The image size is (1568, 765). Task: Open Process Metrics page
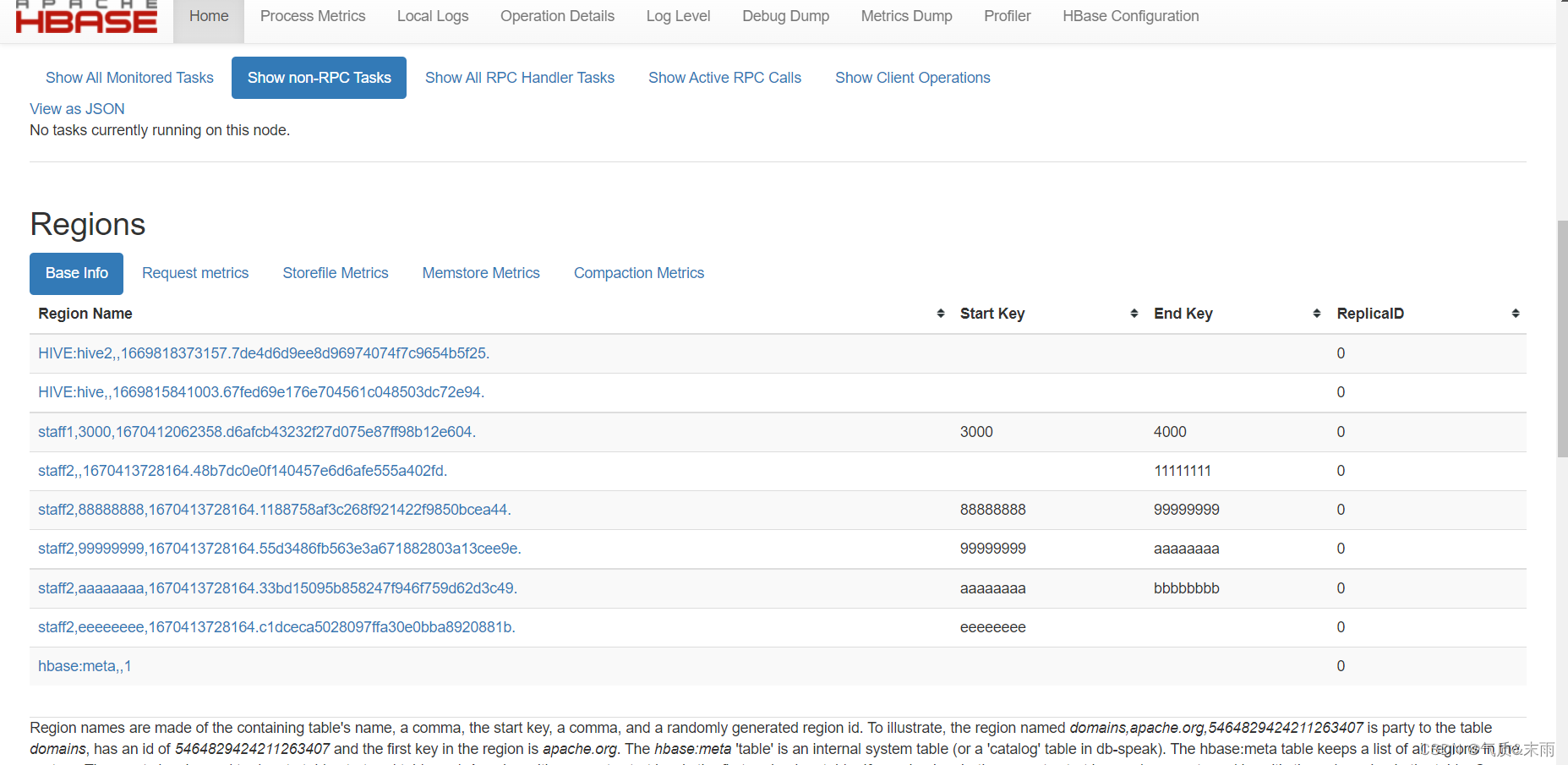[313, 16]
